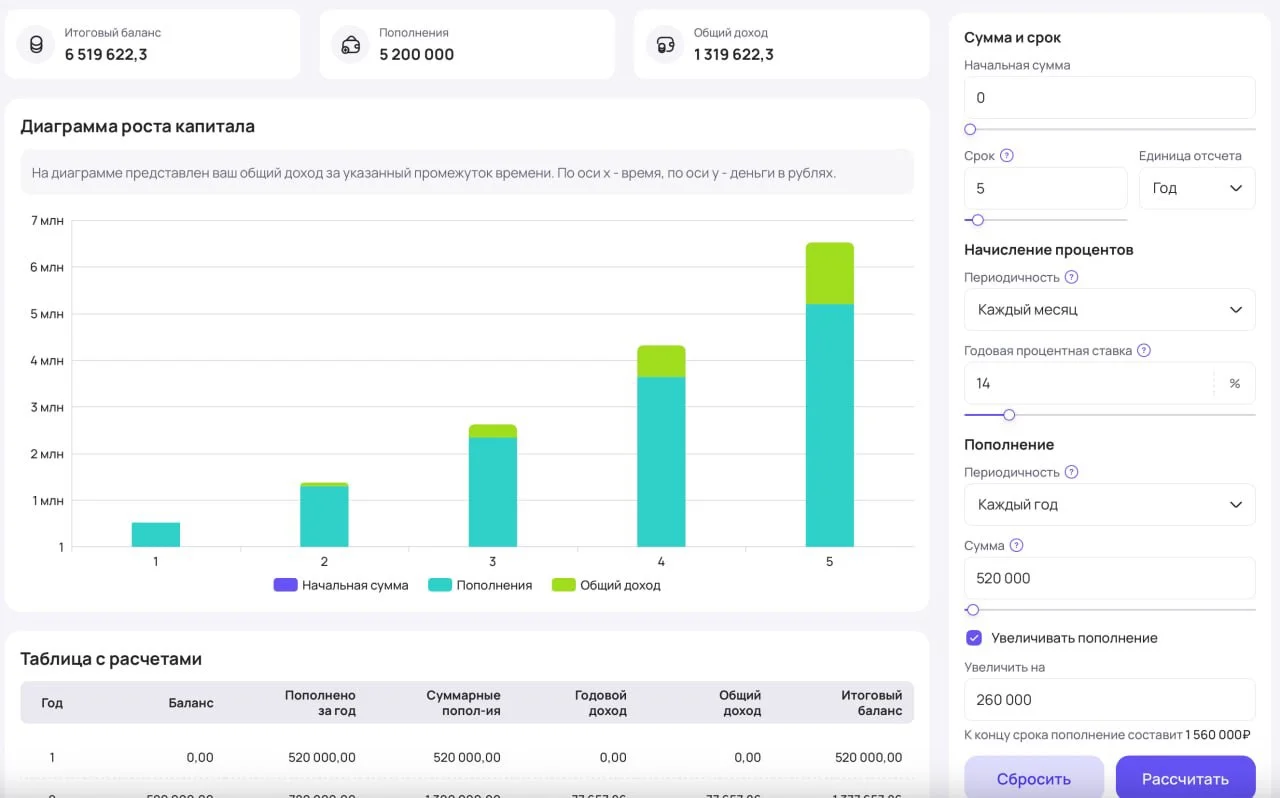Click the year 5 bar in chart
The height and width of the screenshot is (798, 1280).
click(830, 395)
